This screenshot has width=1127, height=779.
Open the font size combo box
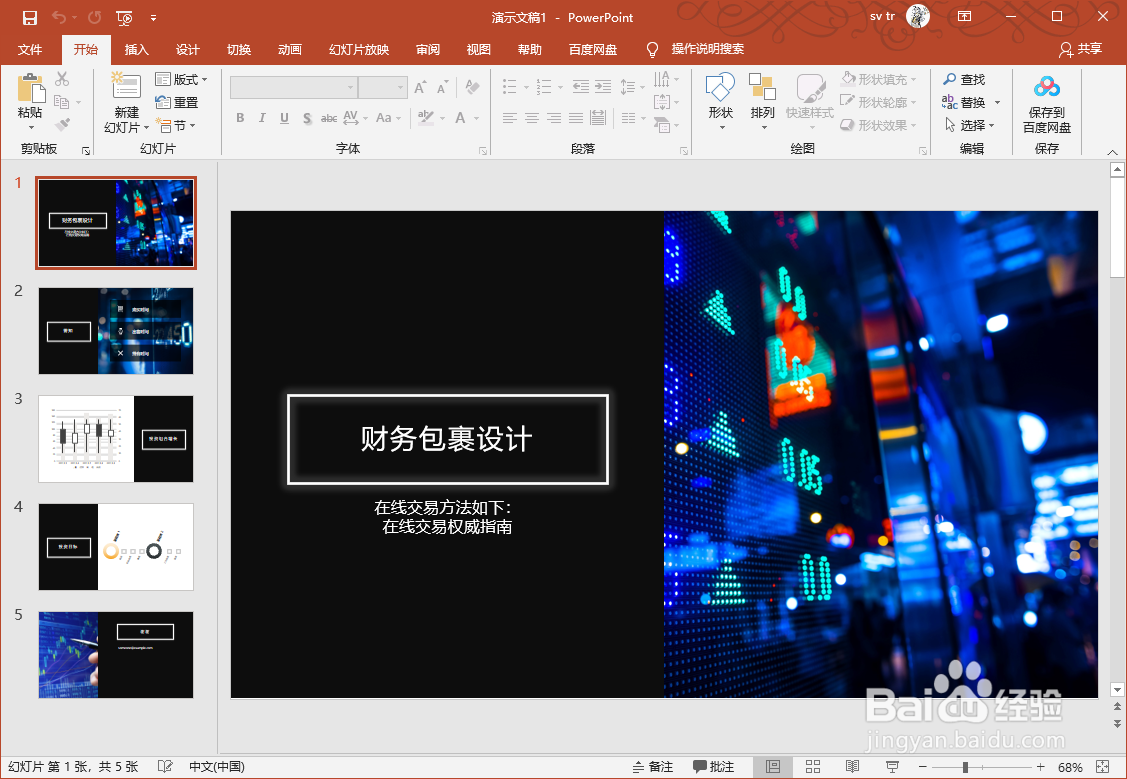382,87
